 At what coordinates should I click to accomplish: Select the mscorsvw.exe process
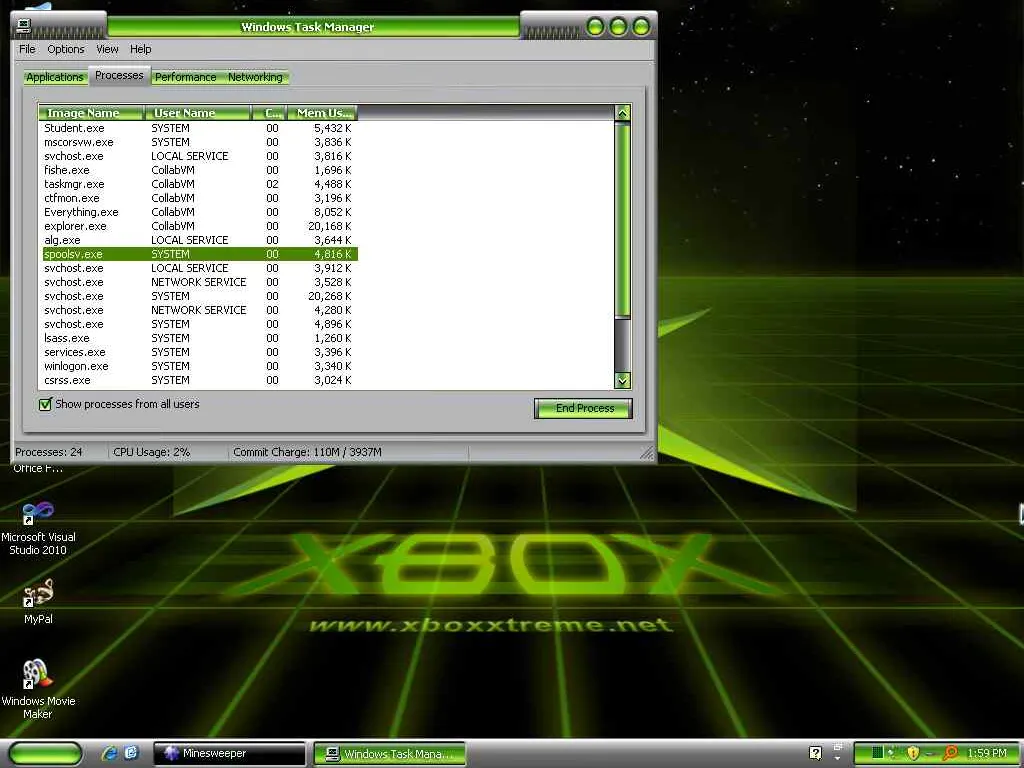pyautogui.click(x=200, y=142)
